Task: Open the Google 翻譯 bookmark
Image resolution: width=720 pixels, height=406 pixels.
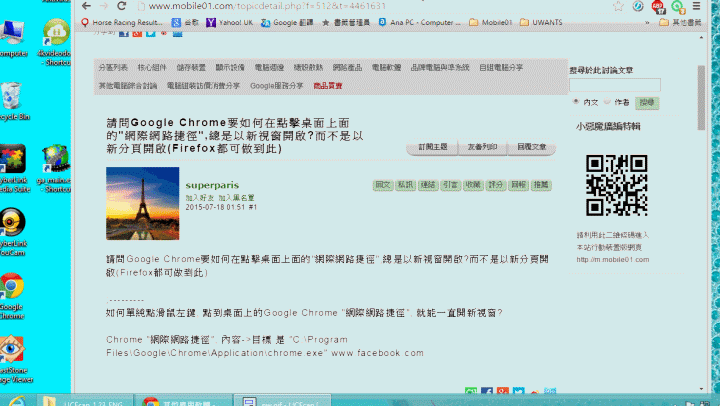Action: click(287, 23)
